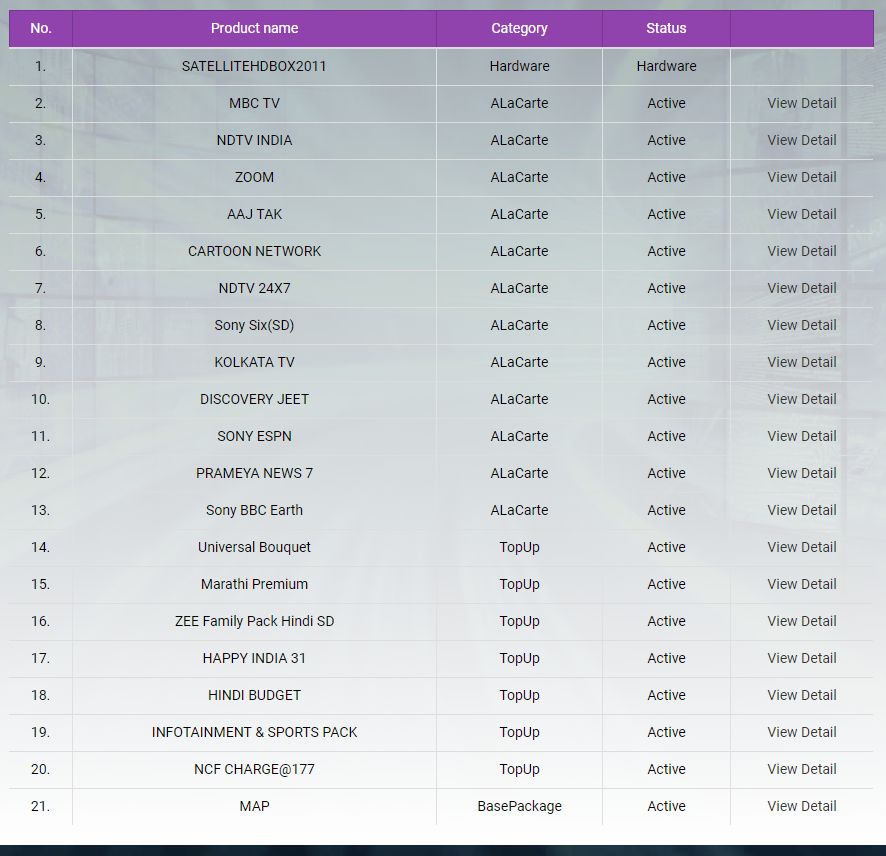Screen dimensions: 886x856
Task: Click View Detail for KOLKATA TV
Action: [801, 362]
